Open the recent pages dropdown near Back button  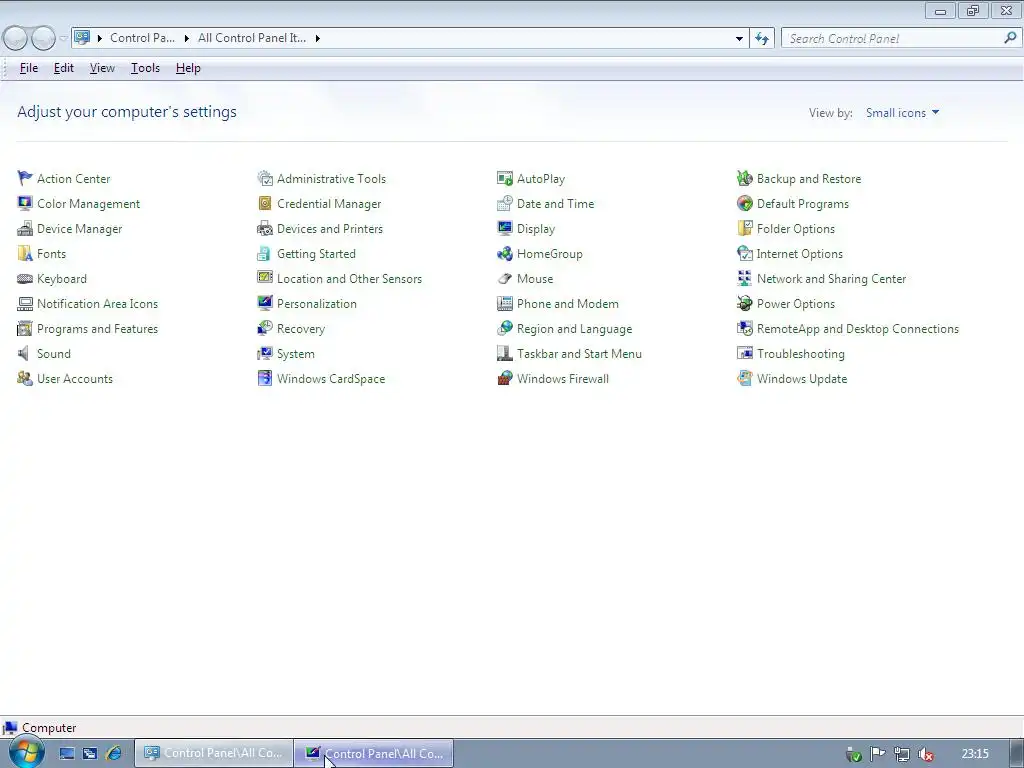coord(63,39)
